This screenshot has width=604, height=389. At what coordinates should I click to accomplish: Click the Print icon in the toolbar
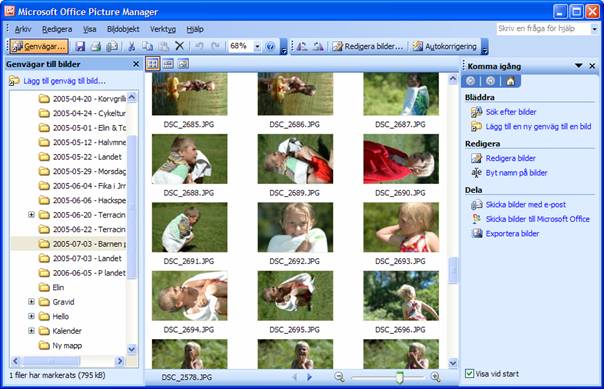(x=96, y=46)
